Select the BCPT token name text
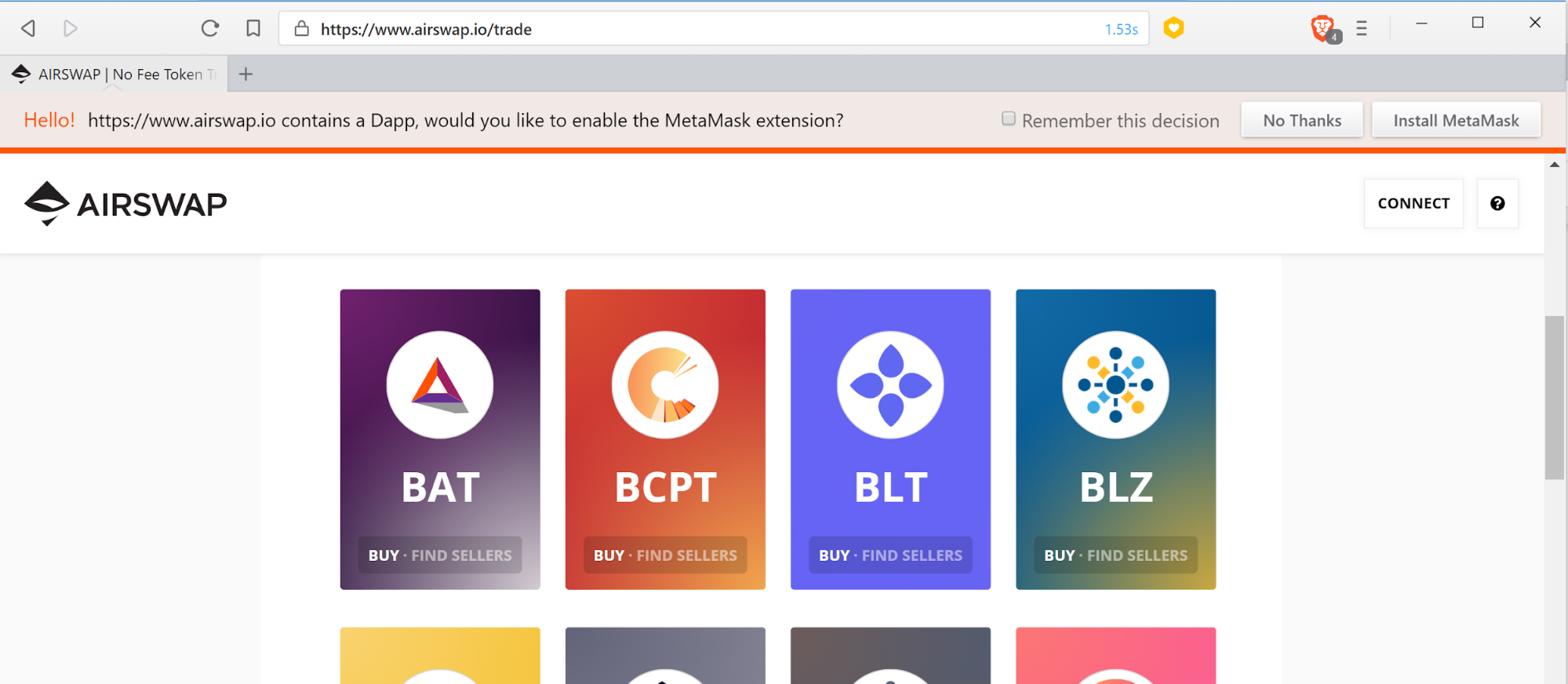Image resolution: width=1568 pixels, height=684 pixels. click(x=665, y=487)
